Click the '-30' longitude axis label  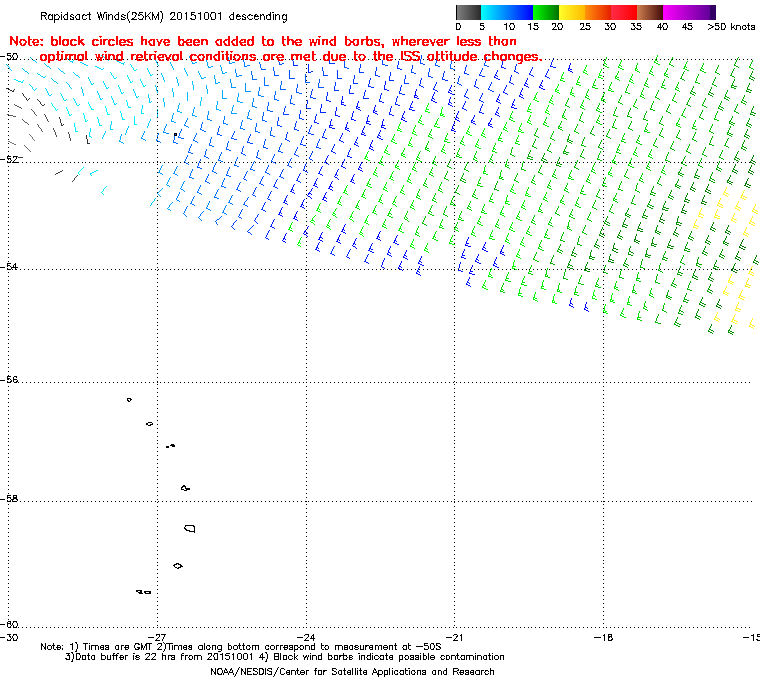(9, 637)
